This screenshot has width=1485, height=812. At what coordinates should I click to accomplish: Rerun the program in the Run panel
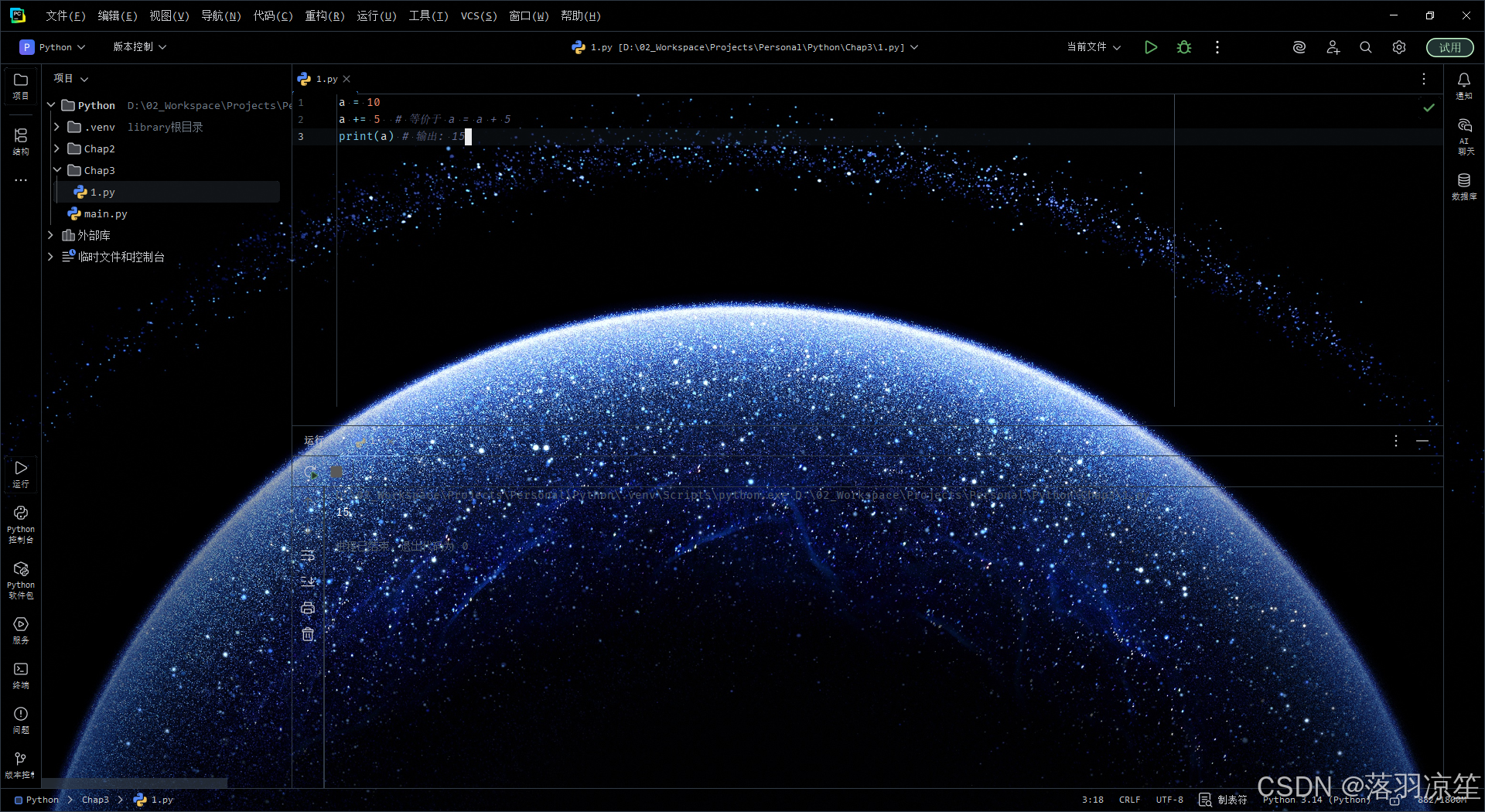[310, 472]
